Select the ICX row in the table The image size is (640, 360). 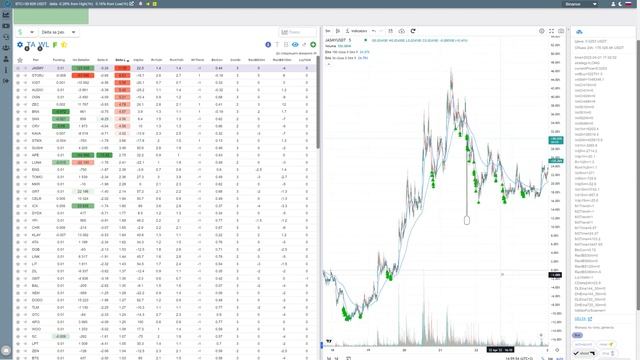click(x=165, y=206)
